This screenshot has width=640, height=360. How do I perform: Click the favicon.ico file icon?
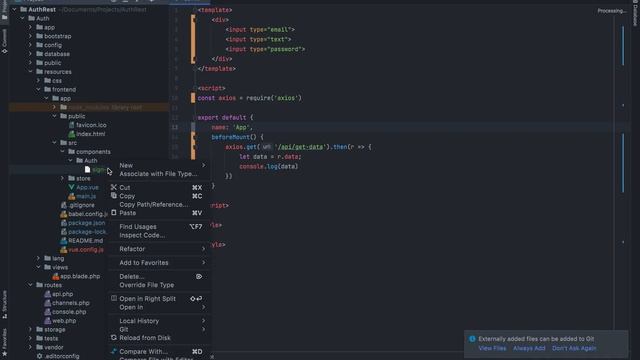point(71,125)
